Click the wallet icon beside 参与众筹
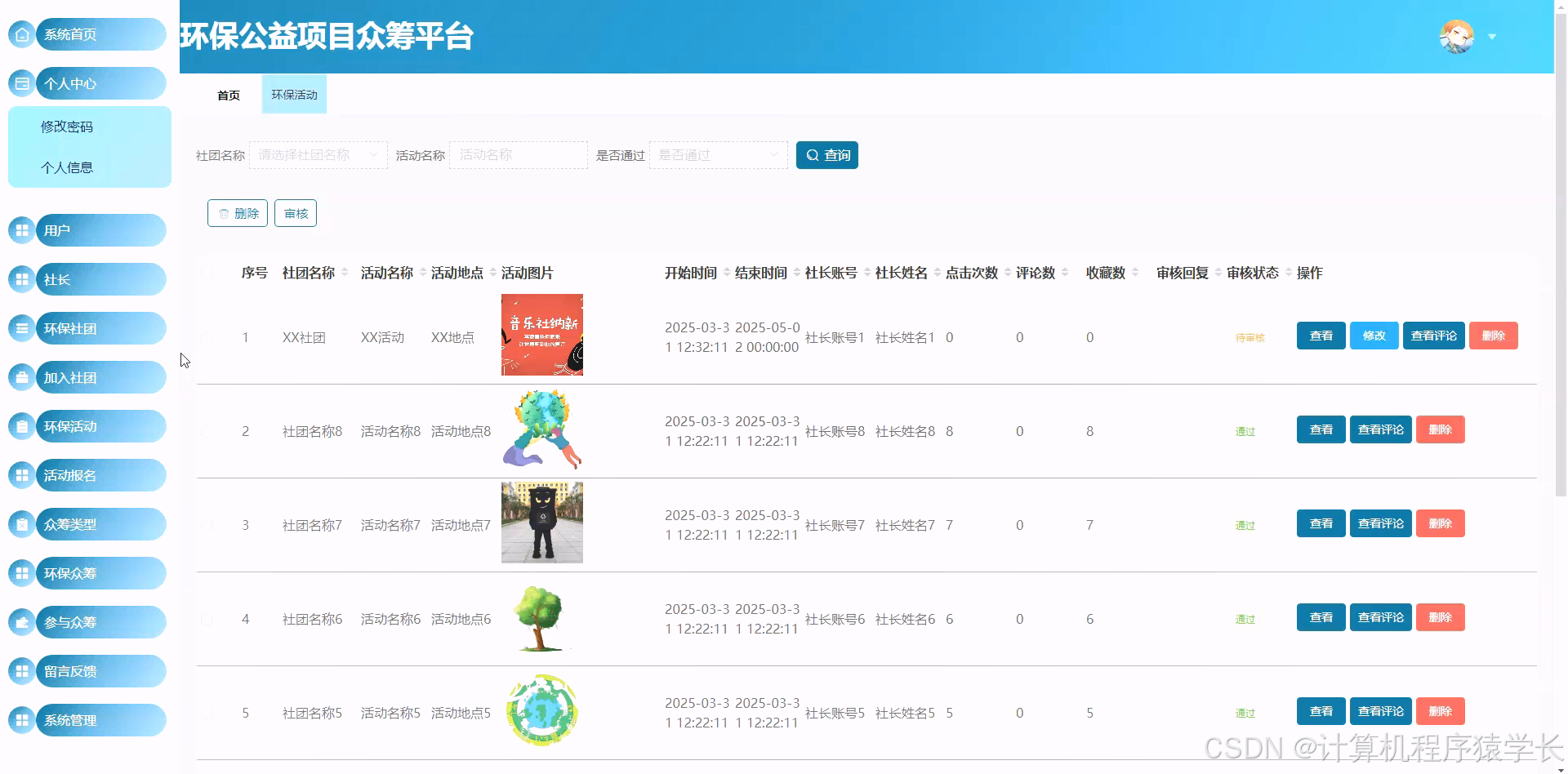Screen dimensions: 1568x774 22,622
